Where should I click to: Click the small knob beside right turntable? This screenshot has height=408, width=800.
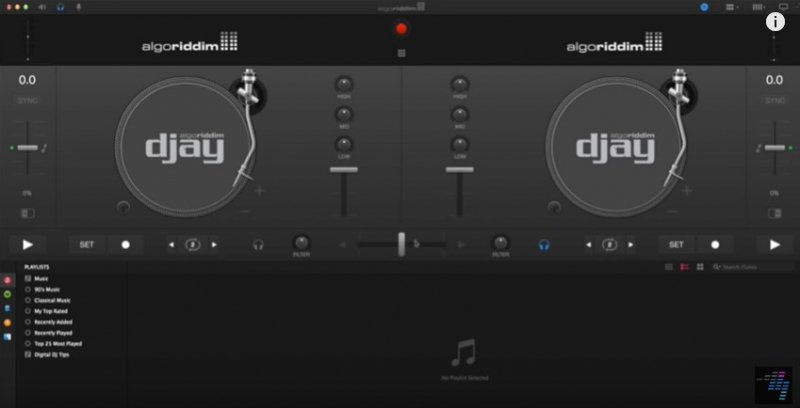pos(554,208)
